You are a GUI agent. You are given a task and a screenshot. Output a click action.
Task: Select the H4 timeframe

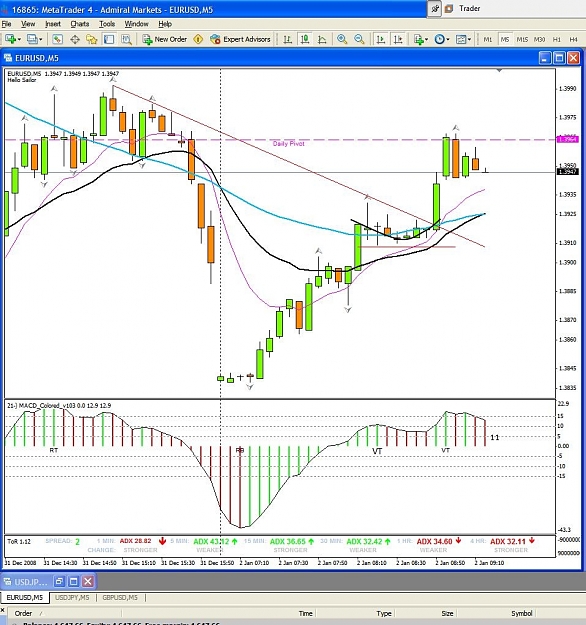click(x=573, y=39)
